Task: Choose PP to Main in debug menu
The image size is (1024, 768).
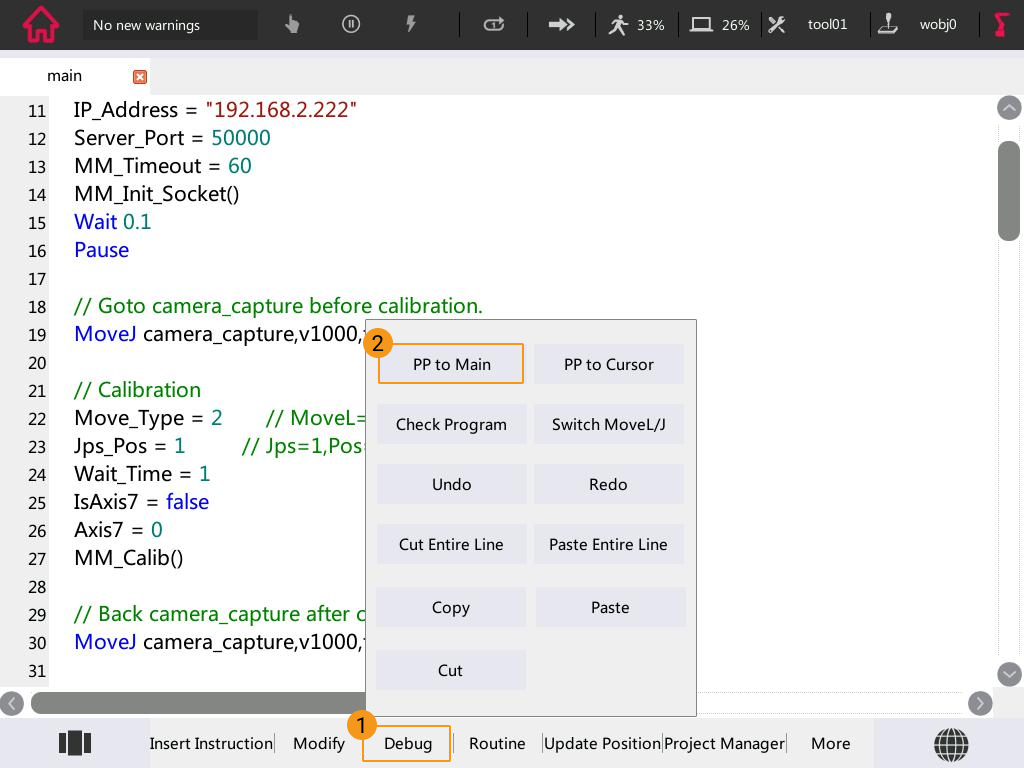Action: click(x=451, y=364)
